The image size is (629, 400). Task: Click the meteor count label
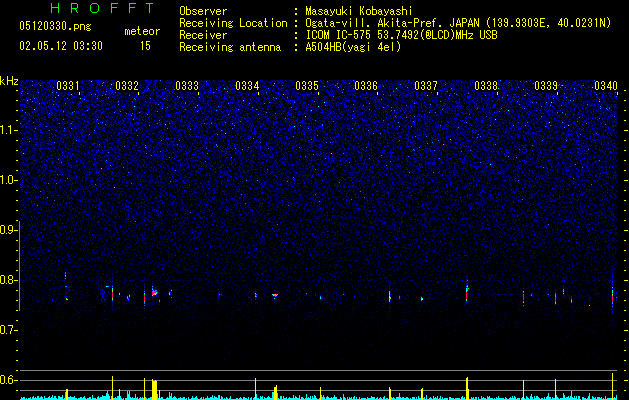[142, 31]
